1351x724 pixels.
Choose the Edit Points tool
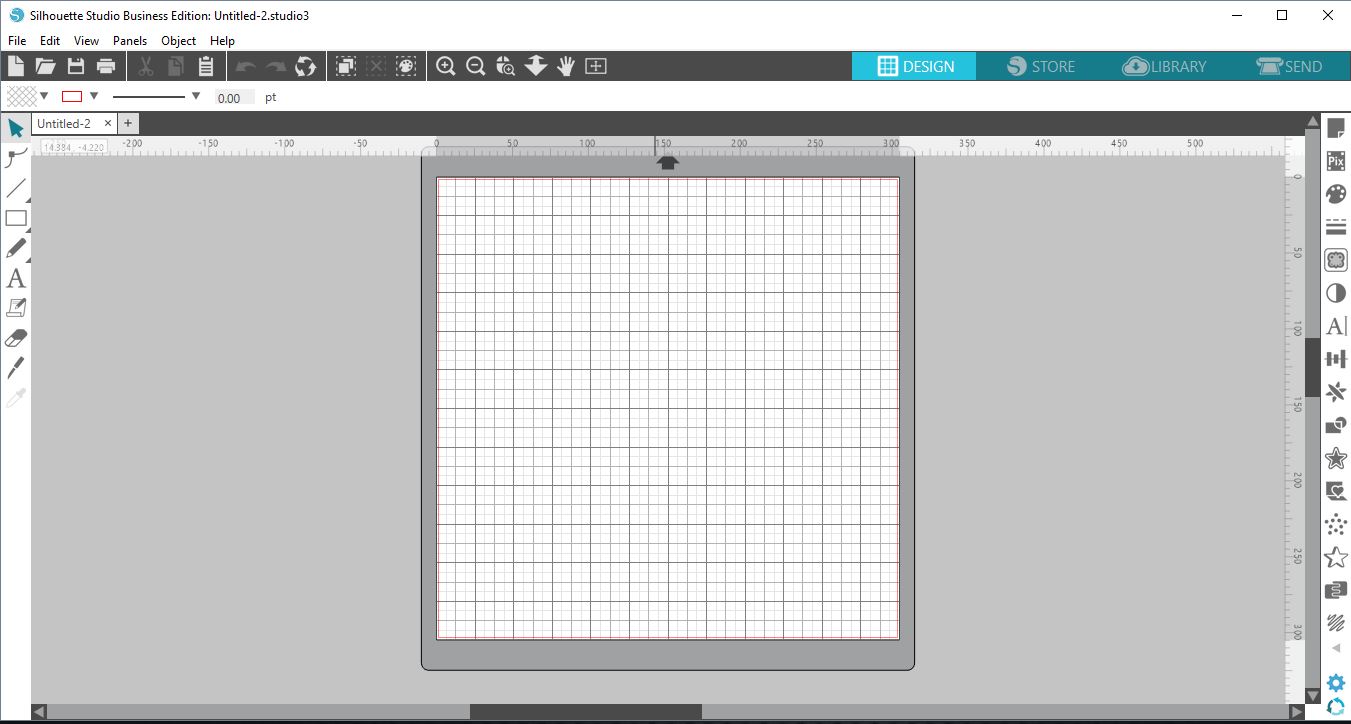pyautogui.click(x=15, y=157)
